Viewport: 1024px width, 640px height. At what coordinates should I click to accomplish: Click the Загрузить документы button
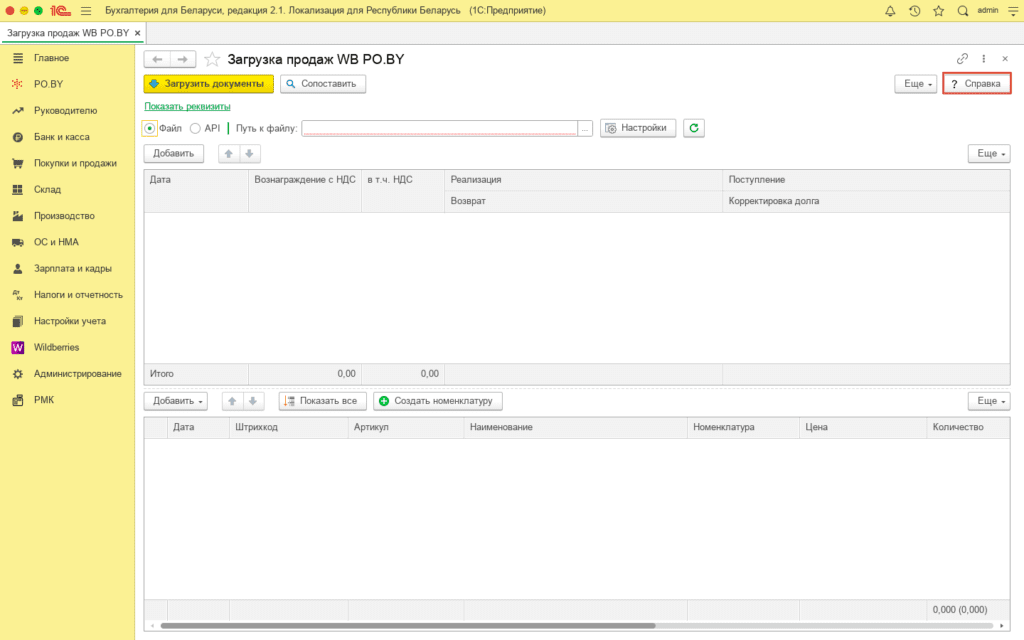click(208, 84)
